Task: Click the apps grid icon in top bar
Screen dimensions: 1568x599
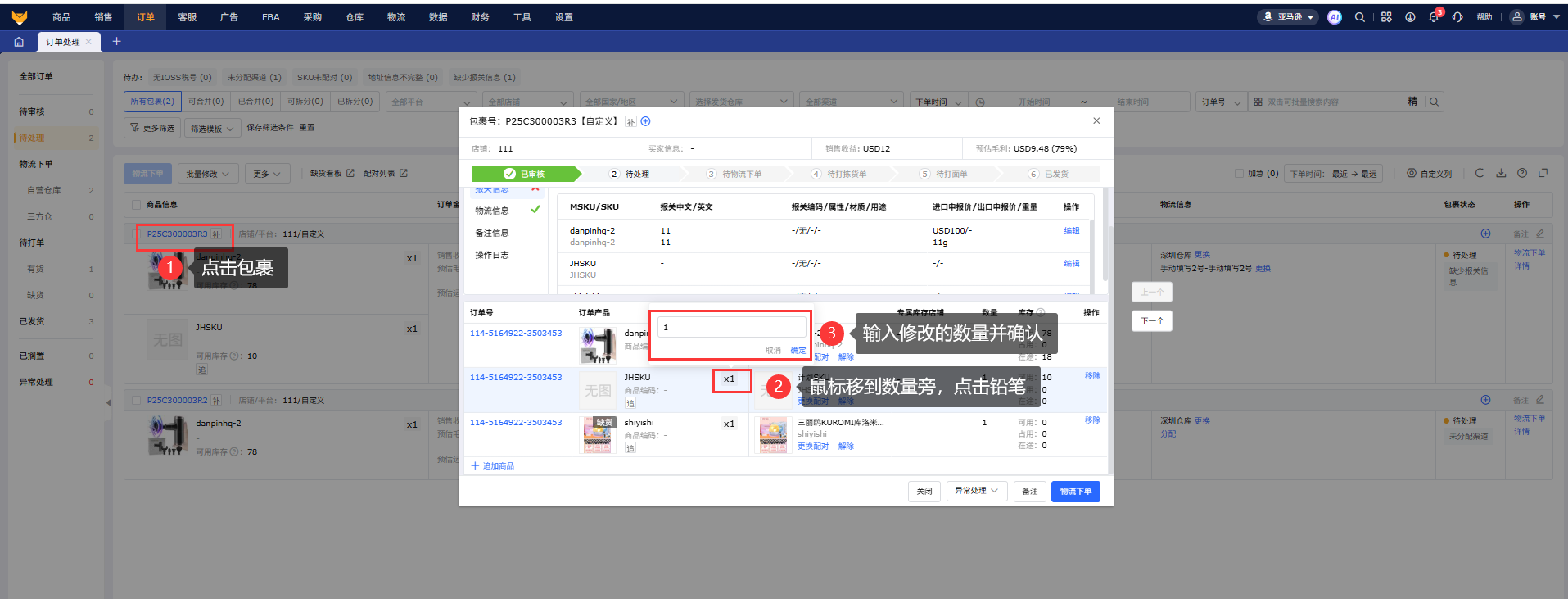Action: pos(1386,17)
